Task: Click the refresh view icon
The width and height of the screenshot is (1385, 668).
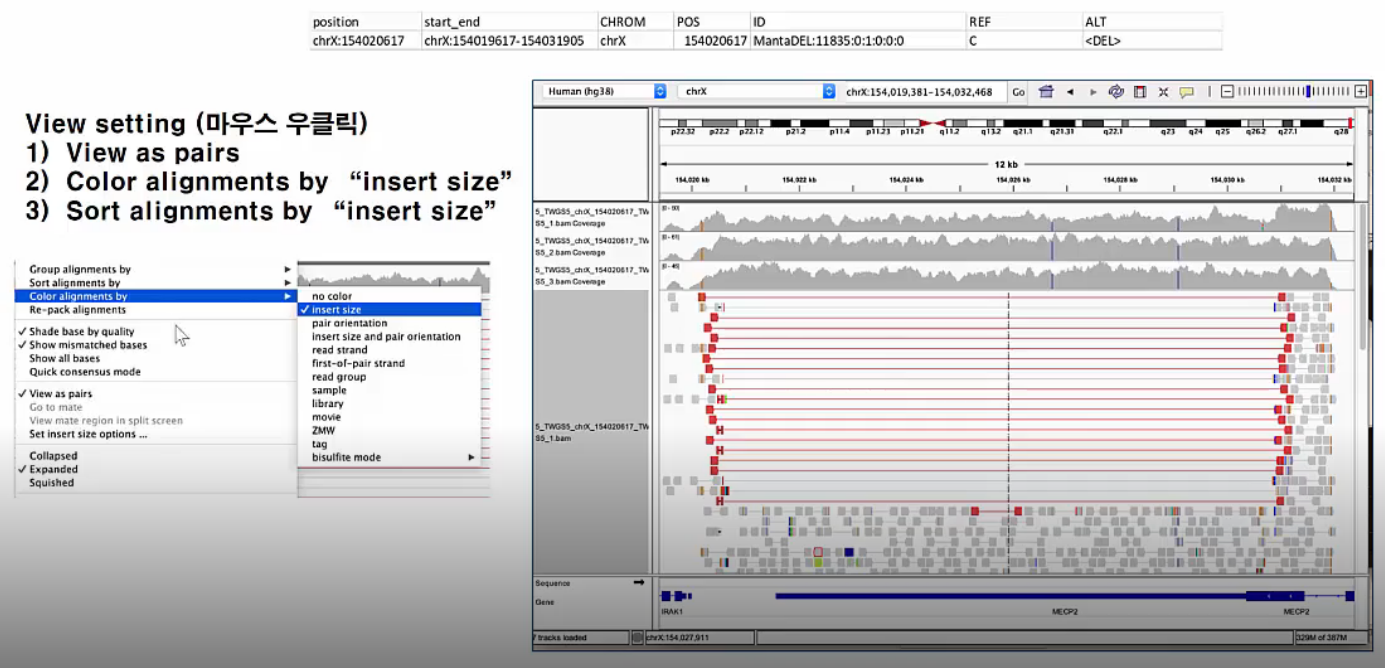Action: pos(1117,92)
